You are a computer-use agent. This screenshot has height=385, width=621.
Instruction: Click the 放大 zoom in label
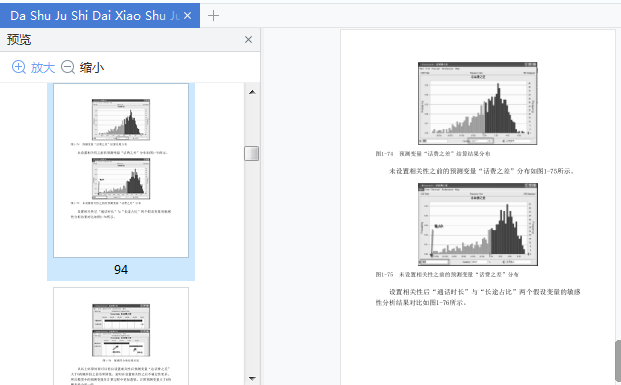tap(43, 67)
